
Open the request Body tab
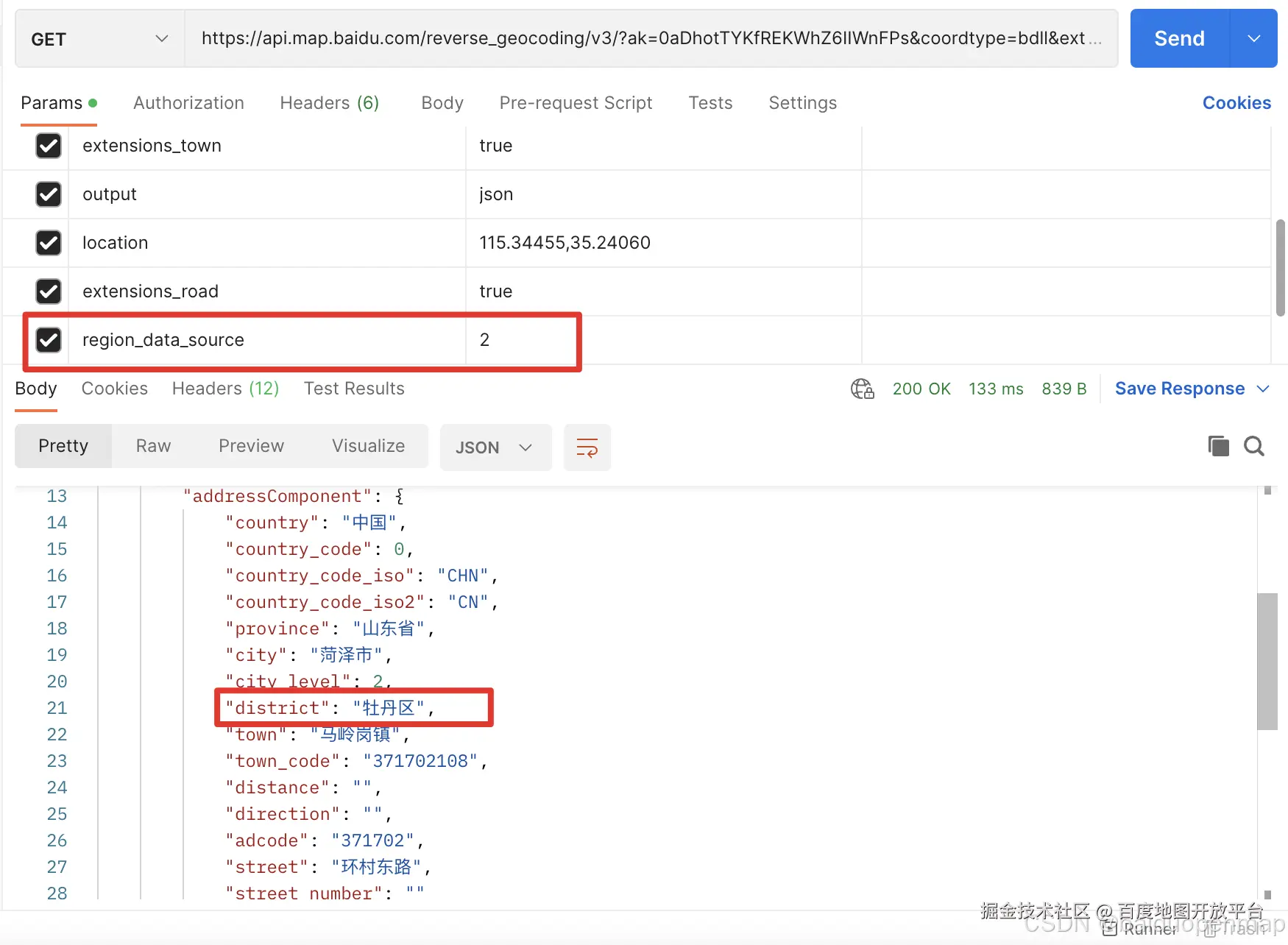click(442, 103)
